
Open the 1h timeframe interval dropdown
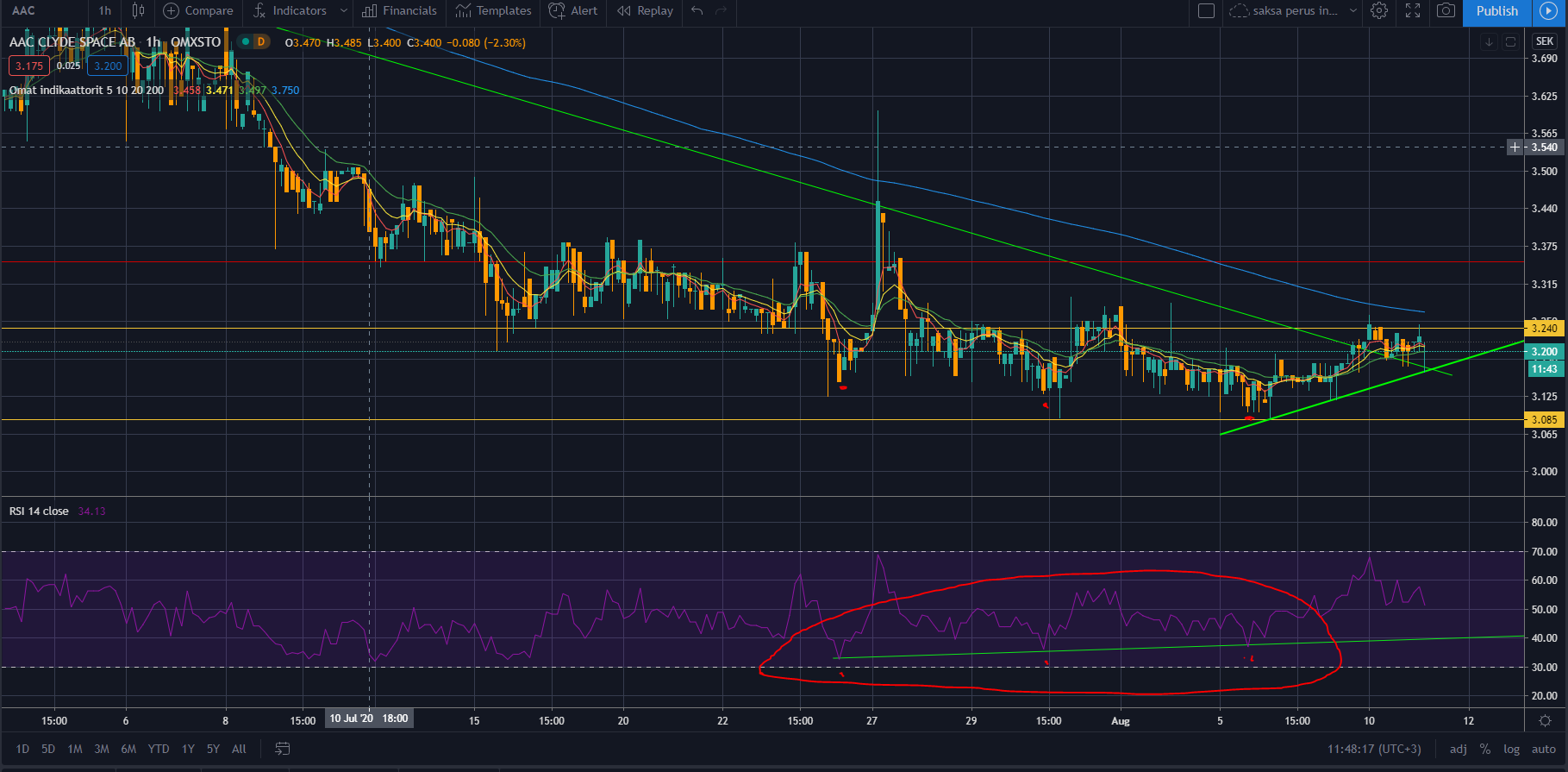click(104, 11)
